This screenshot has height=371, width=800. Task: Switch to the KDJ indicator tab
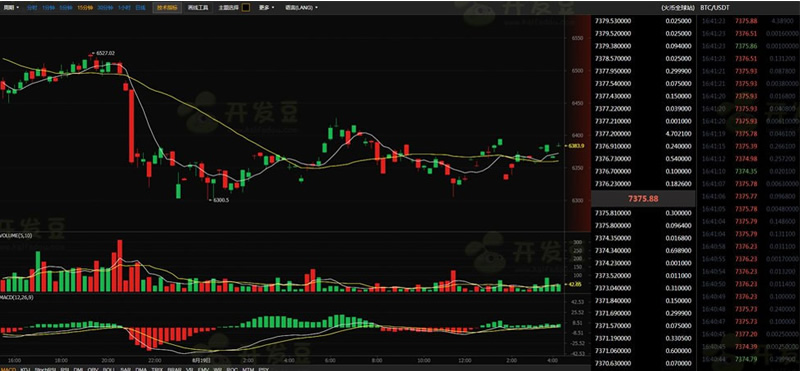(x=25, y=369)
